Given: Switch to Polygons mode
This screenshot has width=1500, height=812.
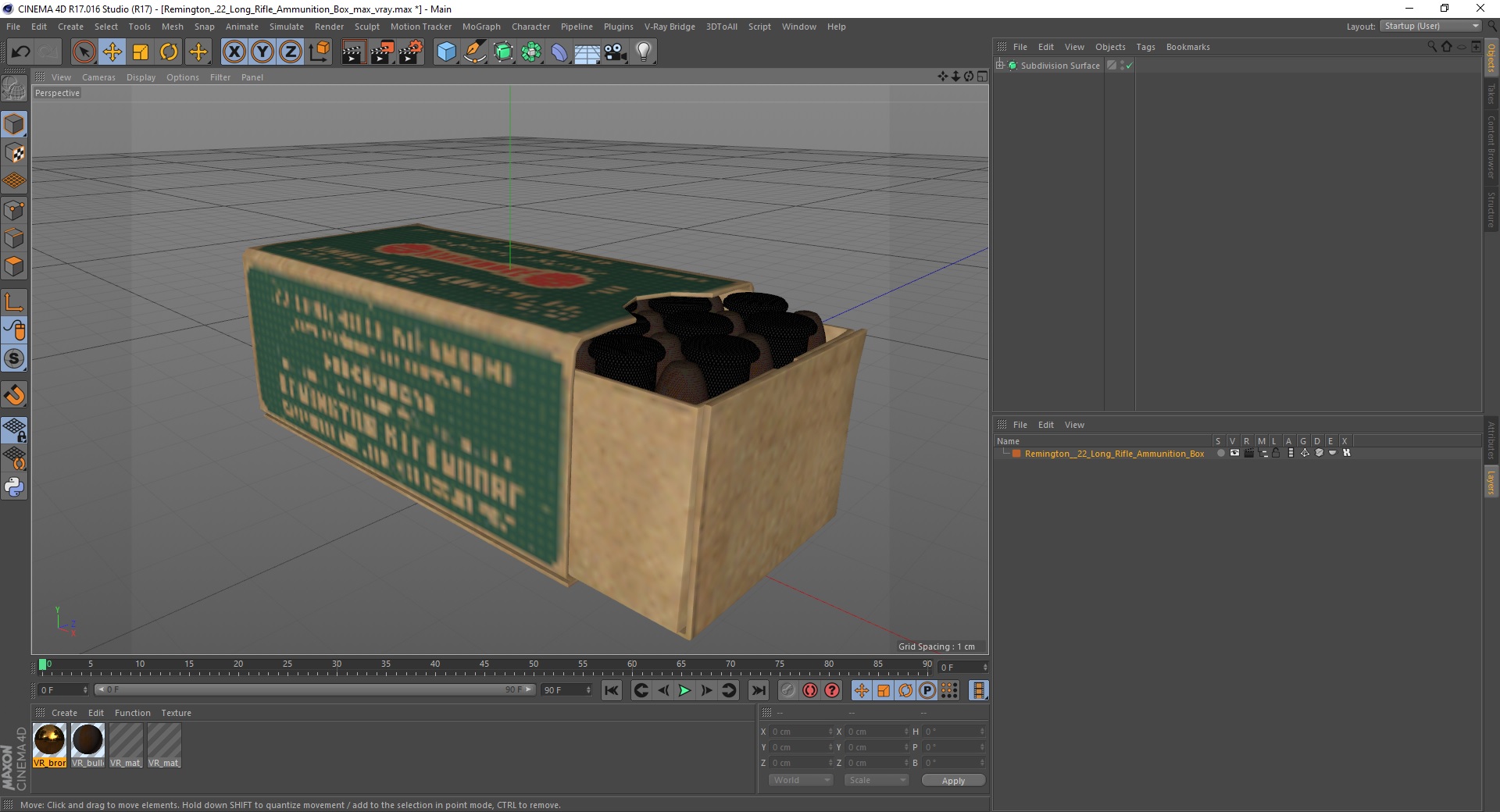Looking at the screenshot, I should tap(14, 266).
